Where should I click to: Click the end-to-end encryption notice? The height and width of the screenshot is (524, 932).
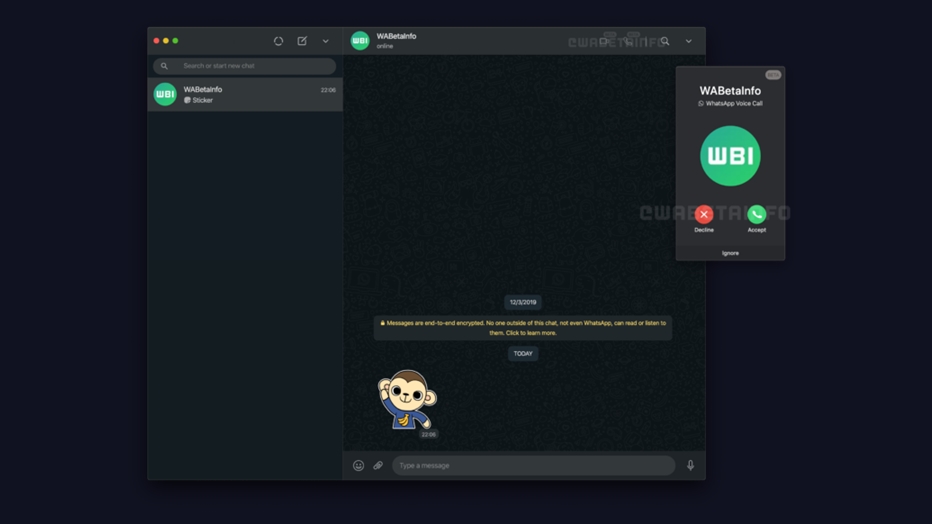pyautogui.click(x=523, y=328)
